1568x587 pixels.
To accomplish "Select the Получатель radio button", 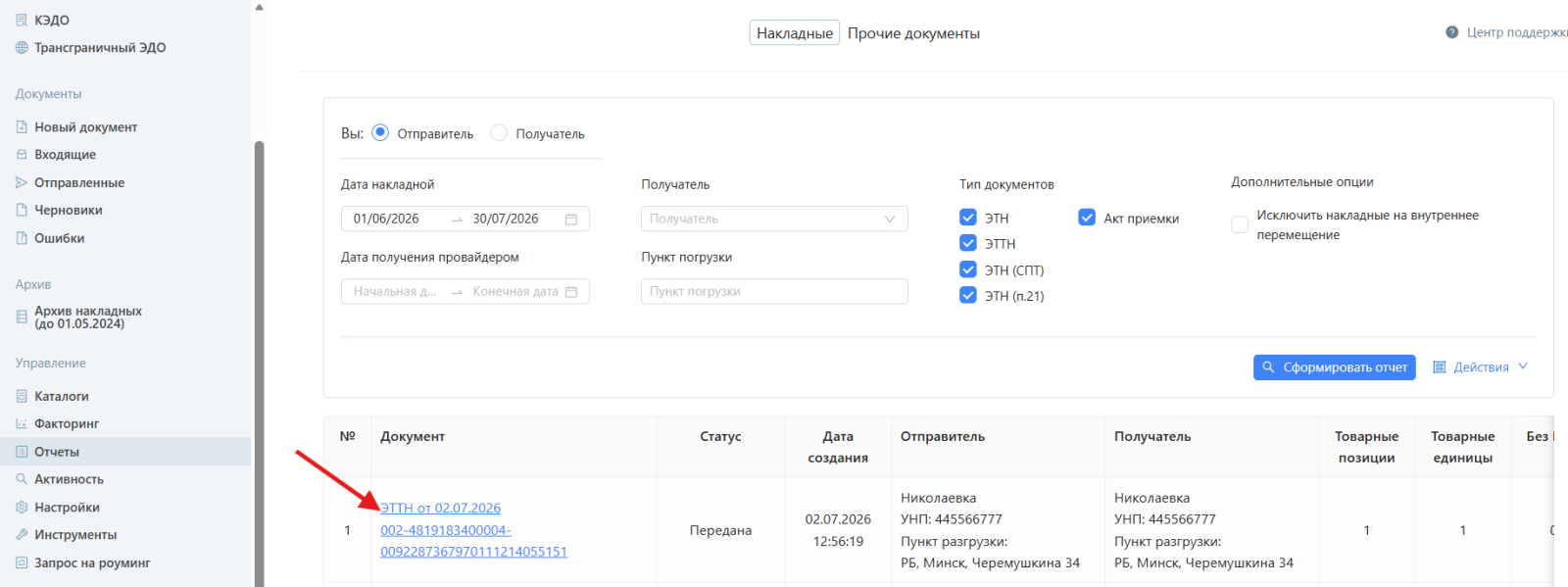I will pyautogui.click(x=499, y=132).
